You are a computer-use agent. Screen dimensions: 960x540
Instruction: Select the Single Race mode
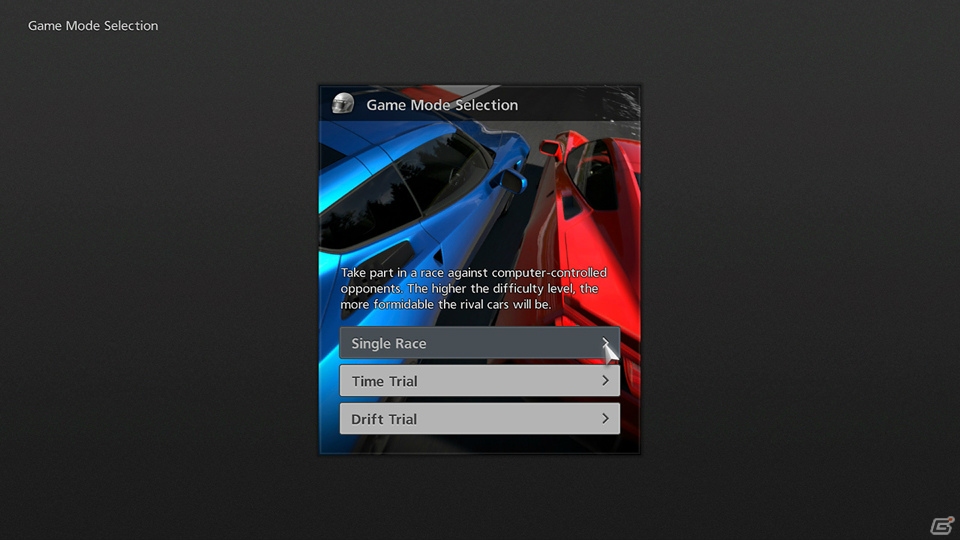[x=479, y=343]
